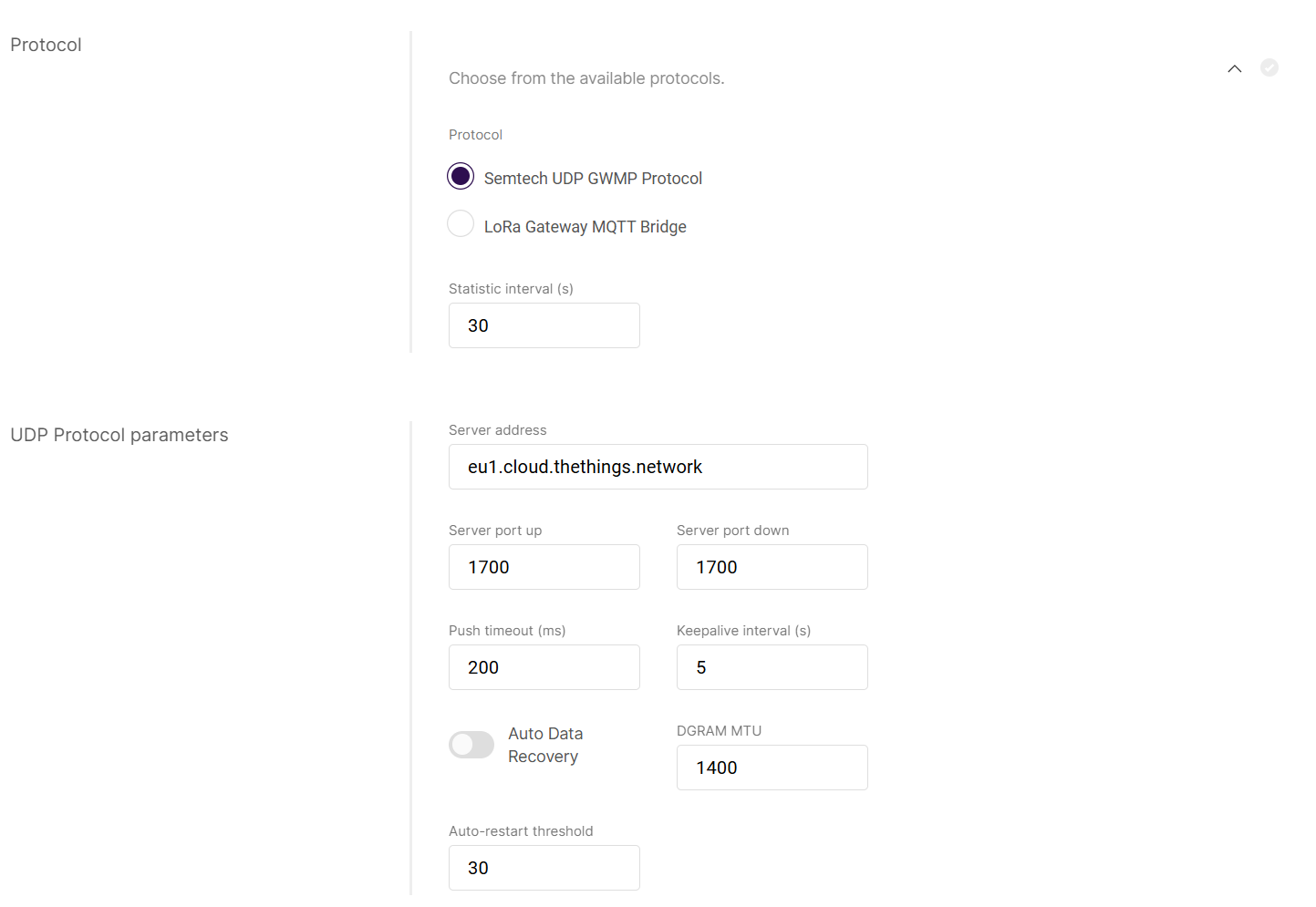This screenshot has width=1316, height=907.
Task: Focus the Server port up field
Action: tap(544, 567)
